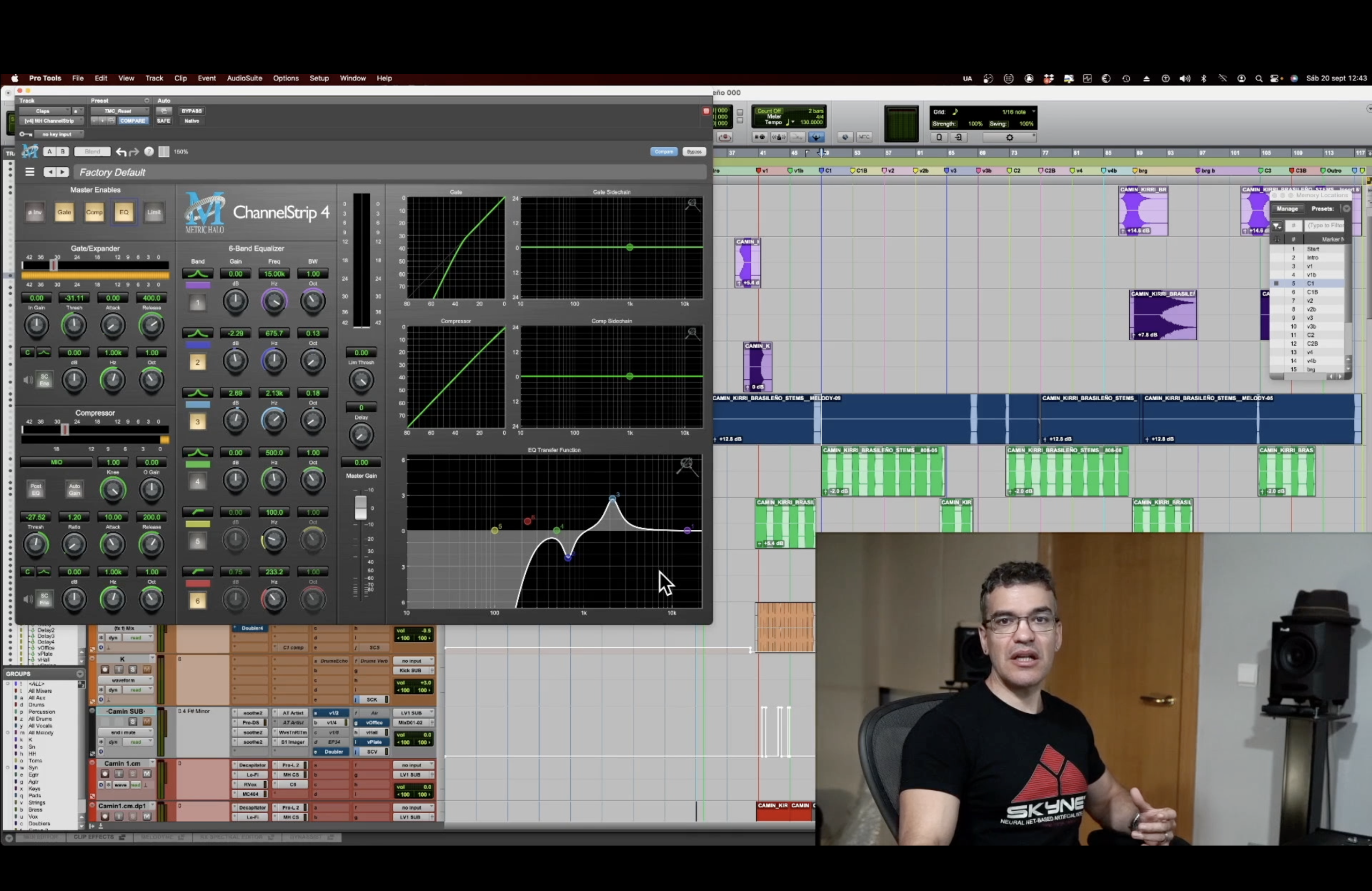The width and height of the screenshot is (1372, 891).
Task: Click the blue COMPARE button
Action: coord(132,121)
